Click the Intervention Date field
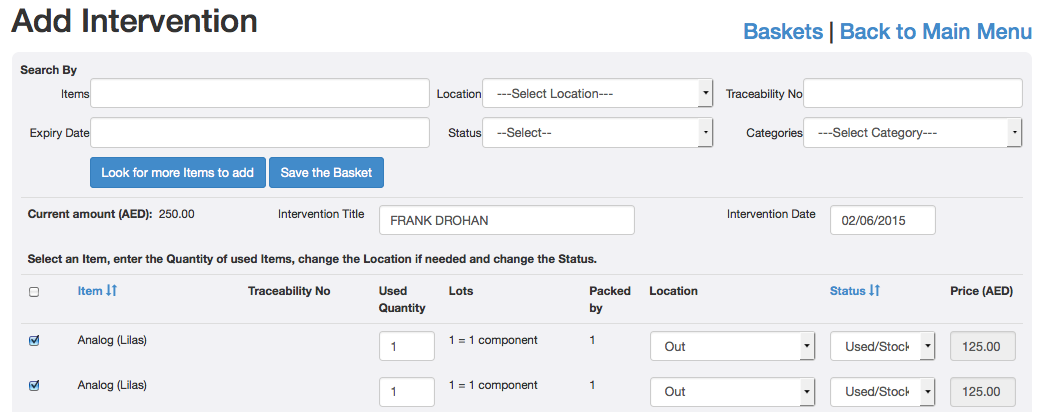Viewport: 1038px width, 412px height. (882, 220)
